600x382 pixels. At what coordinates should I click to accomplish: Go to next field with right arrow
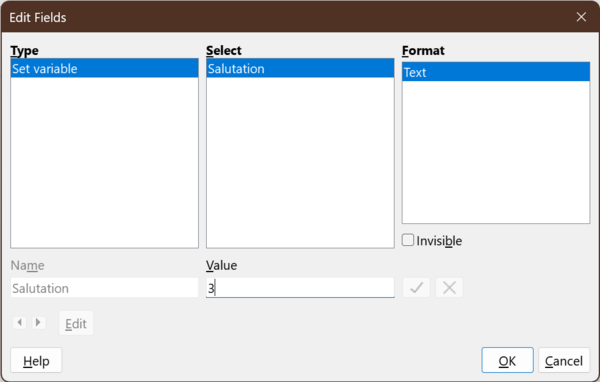pyautogui.click(x=38, y=322)
